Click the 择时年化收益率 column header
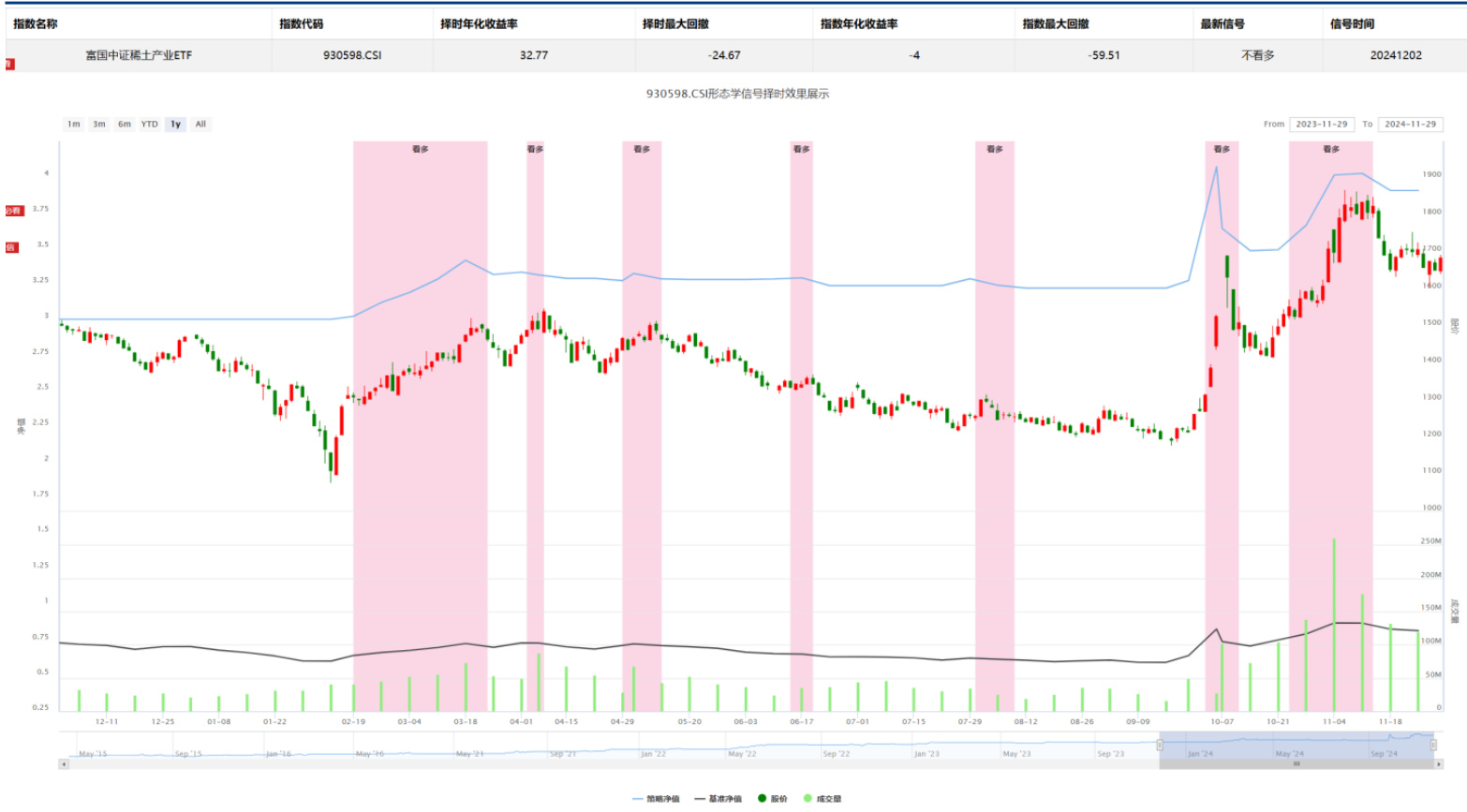The image size is (1467, 812). (x=479, y=23)
